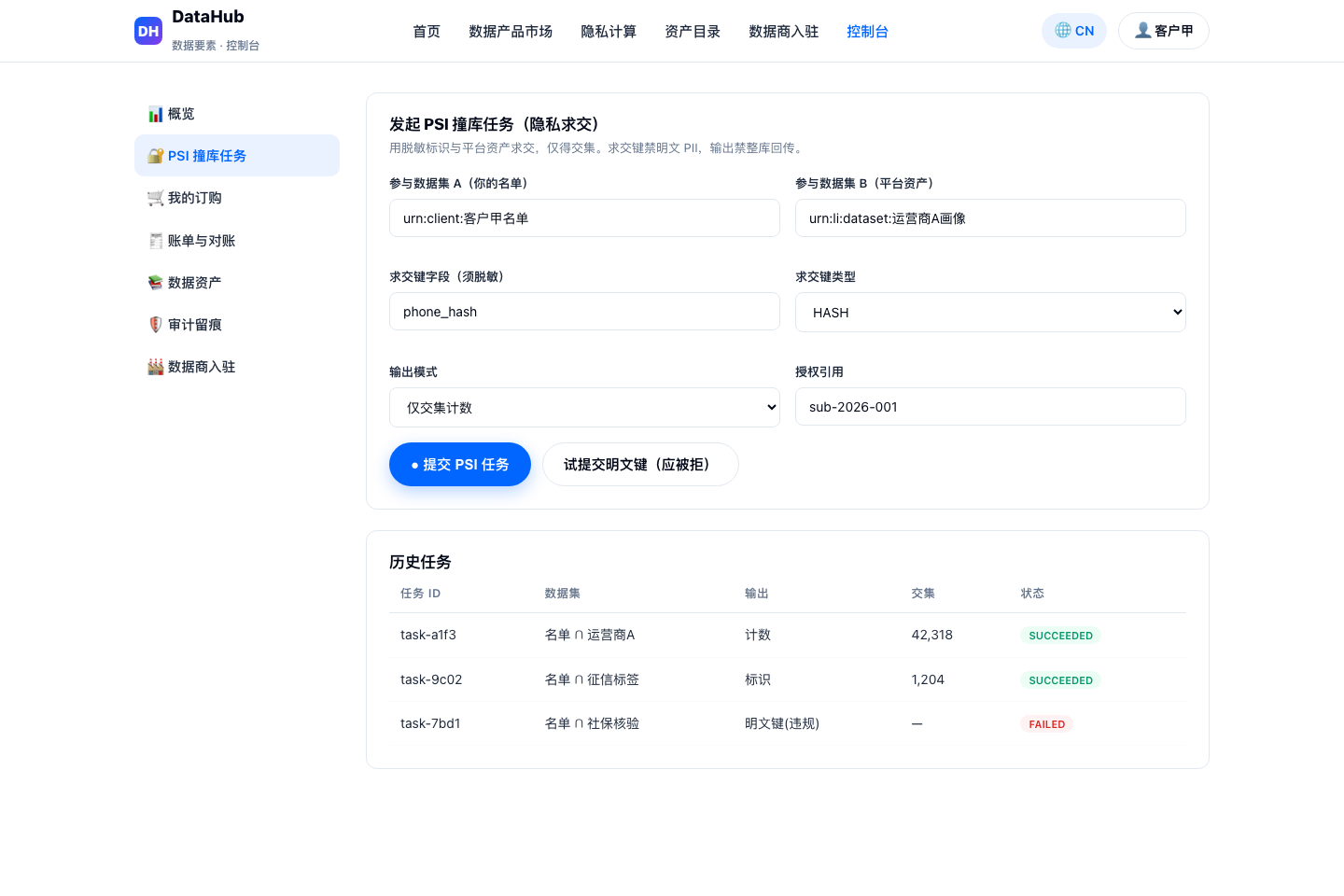Submit with the 提交 PSI 任务 button
Screen dimensions: 1344x896
[460, 464]
